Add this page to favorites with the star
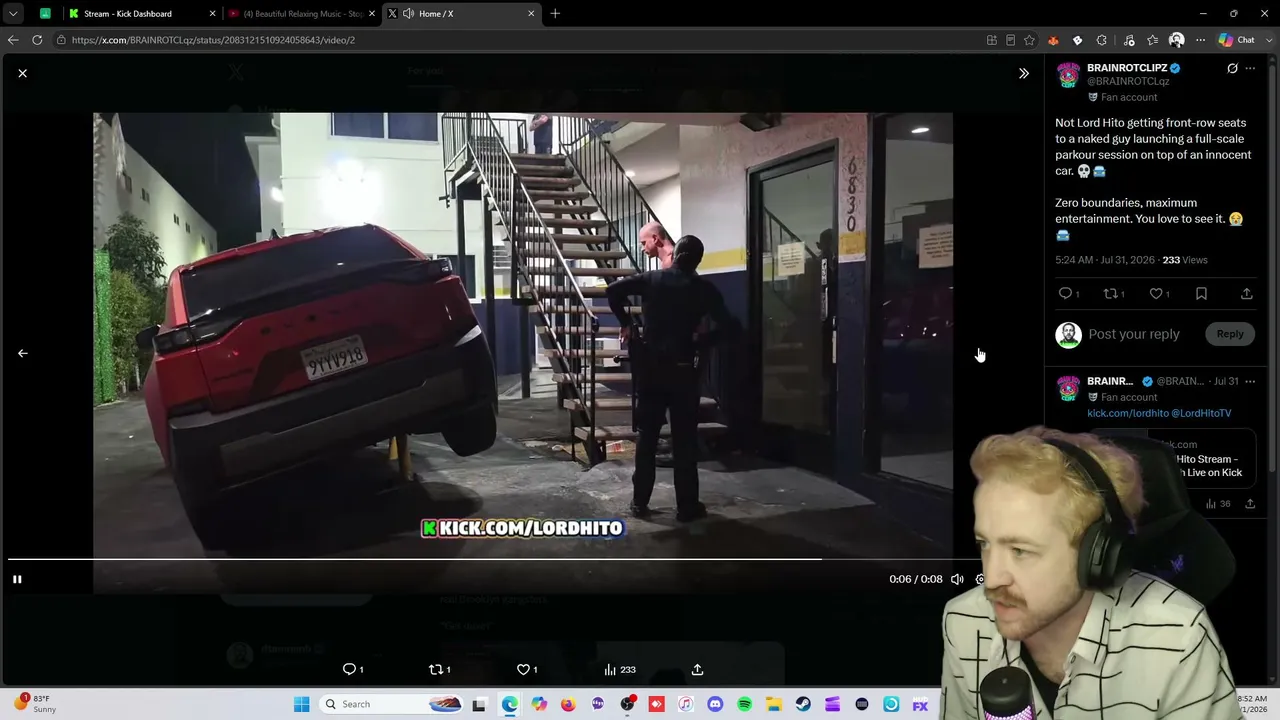 click(1029, 40)
